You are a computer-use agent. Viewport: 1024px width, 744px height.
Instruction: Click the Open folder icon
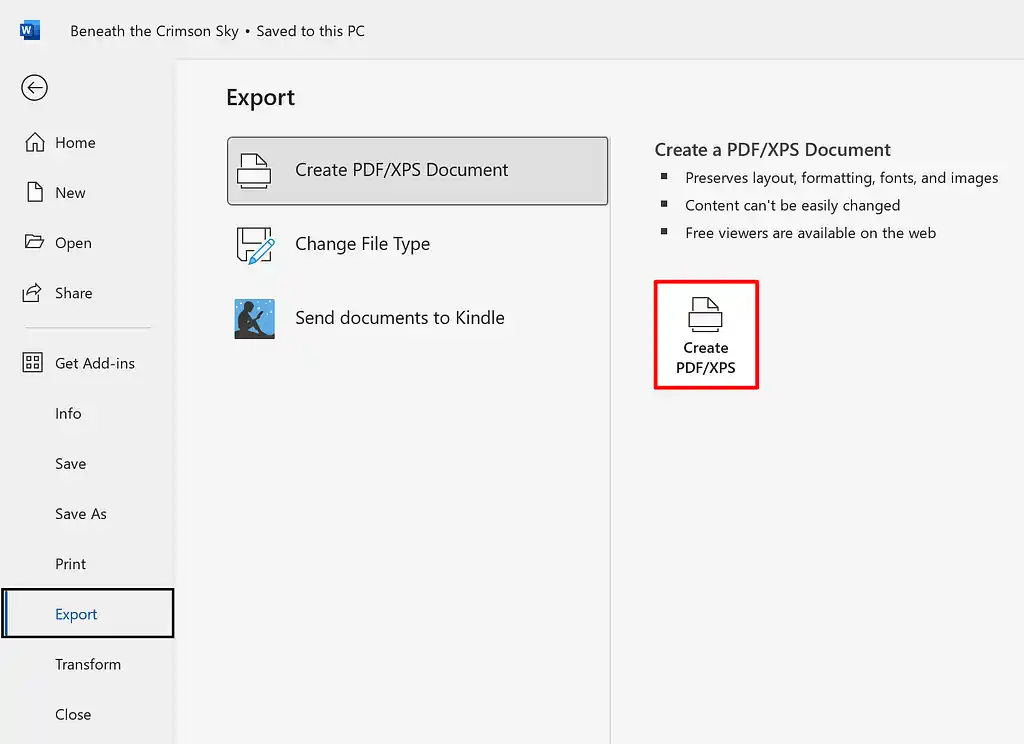click(x=34, y=242)
